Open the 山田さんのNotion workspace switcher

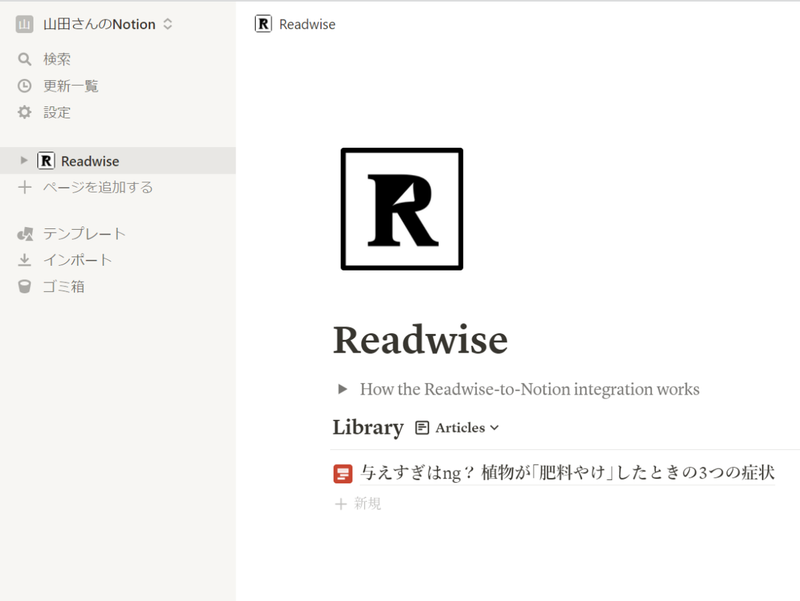coord(94,24)
